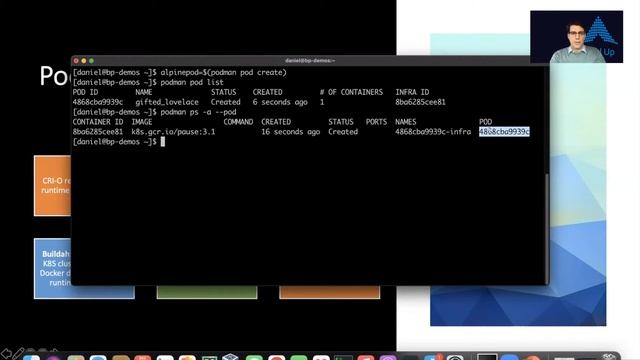Image resolution: width=640 pixels, height=360 pixels.
Task: Click pod ID 4868cba9939c under POD ID
Action: pyautogui.click(x=98, y=102)
